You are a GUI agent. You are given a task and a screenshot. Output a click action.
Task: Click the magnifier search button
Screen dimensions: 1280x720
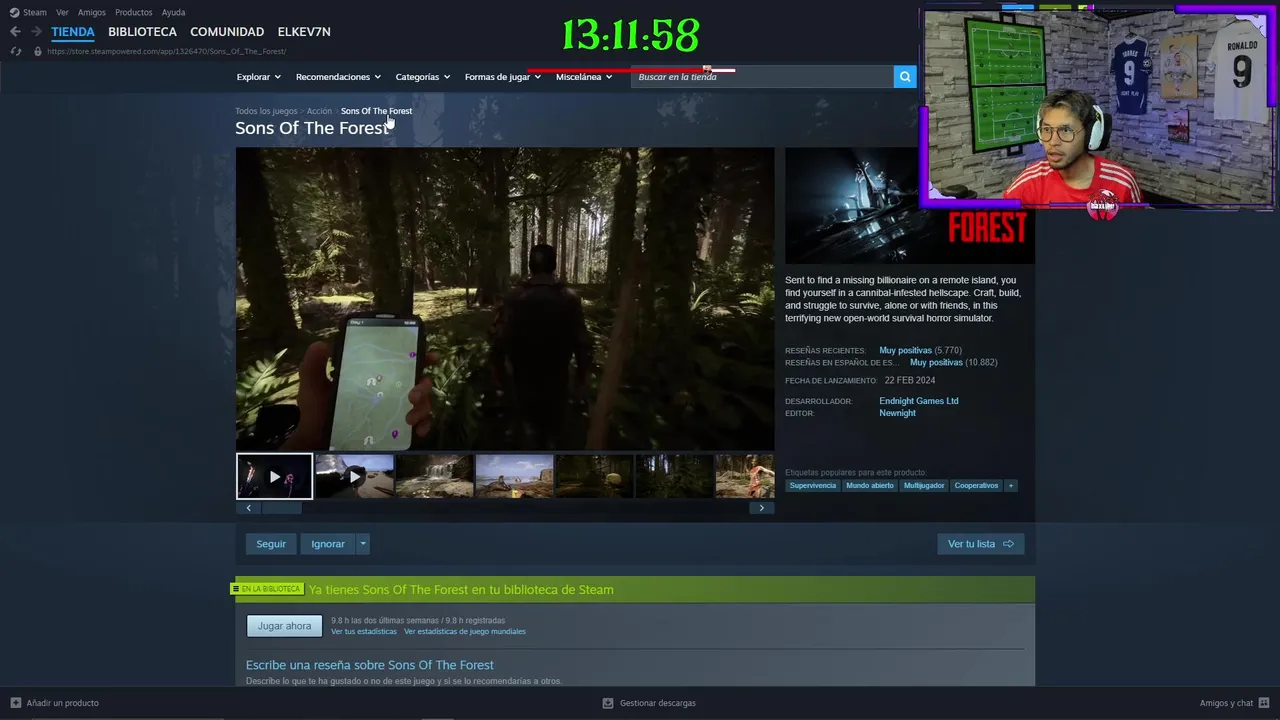[x=905, y=77]
